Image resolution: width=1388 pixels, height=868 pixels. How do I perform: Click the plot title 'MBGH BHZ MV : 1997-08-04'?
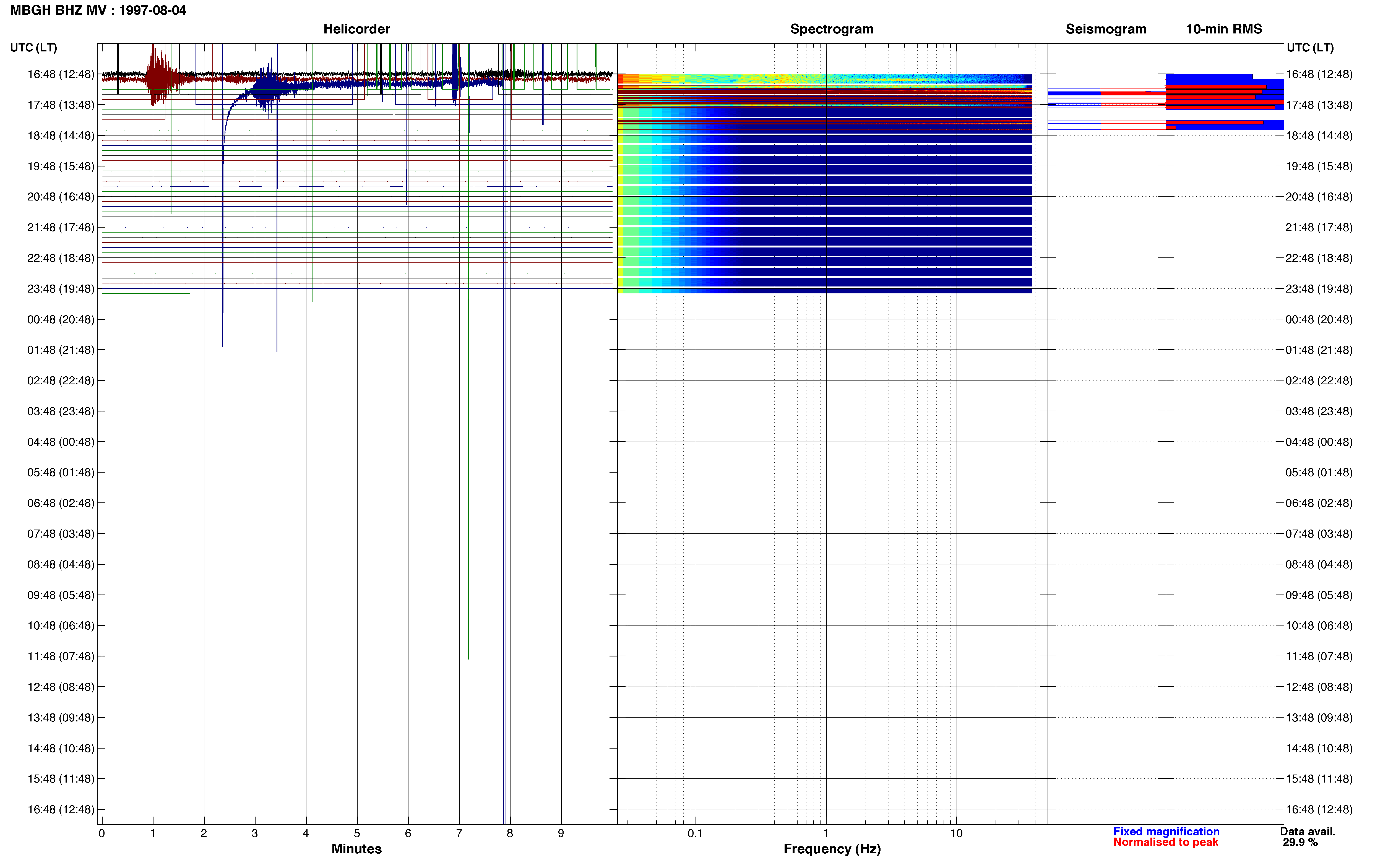[x=98, y=10]
